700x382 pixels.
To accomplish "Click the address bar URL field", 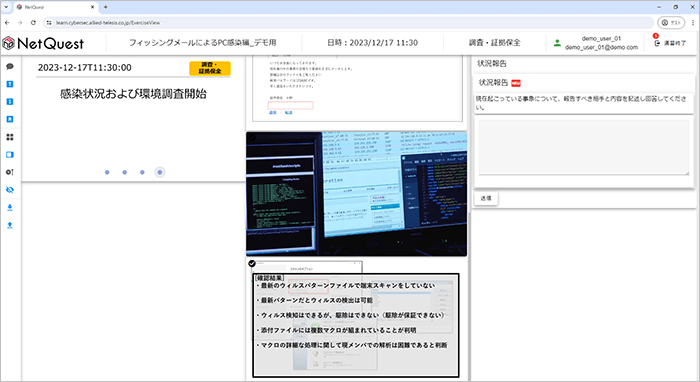I will tap(348, 22).
